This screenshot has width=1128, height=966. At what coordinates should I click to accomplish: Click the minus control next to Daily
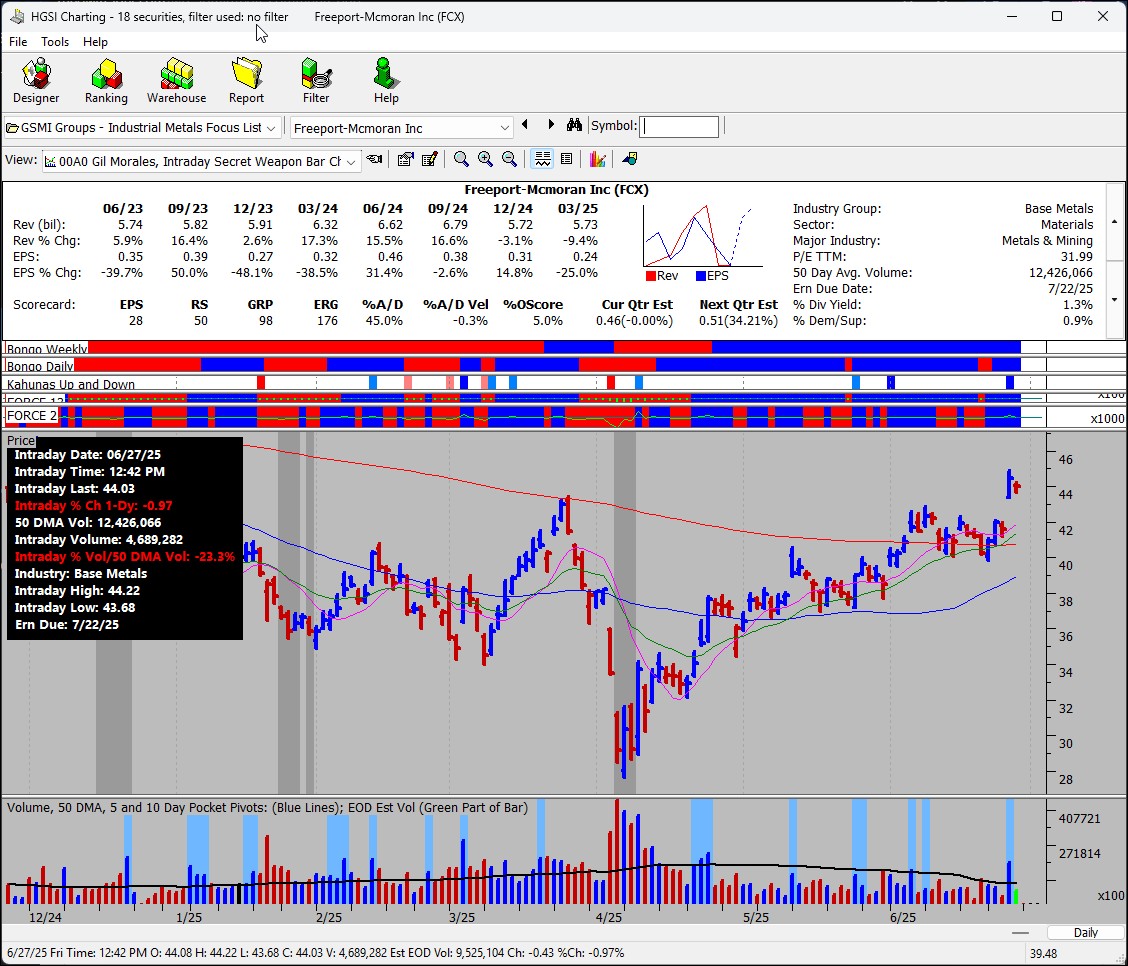click(1019, 933)
